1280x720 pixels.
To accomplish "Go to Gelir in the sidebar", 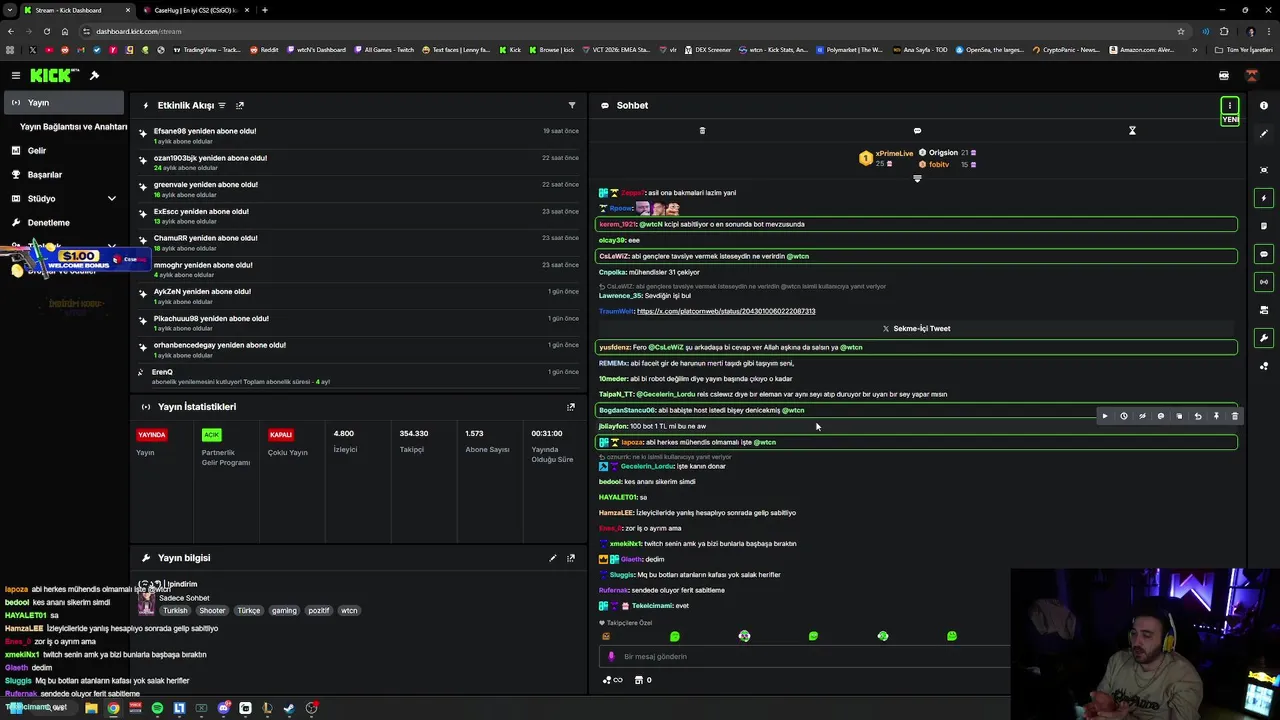I will coord(36,150).
